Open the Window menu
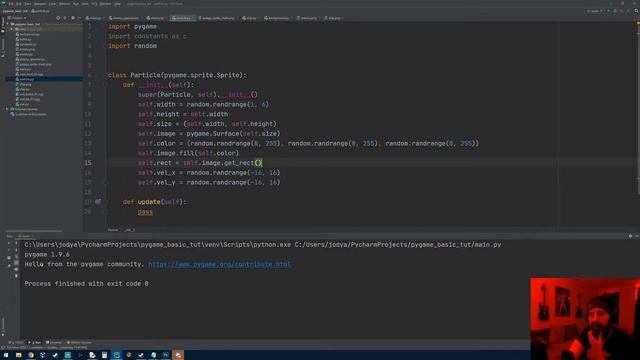 click(x=106, y=4)
